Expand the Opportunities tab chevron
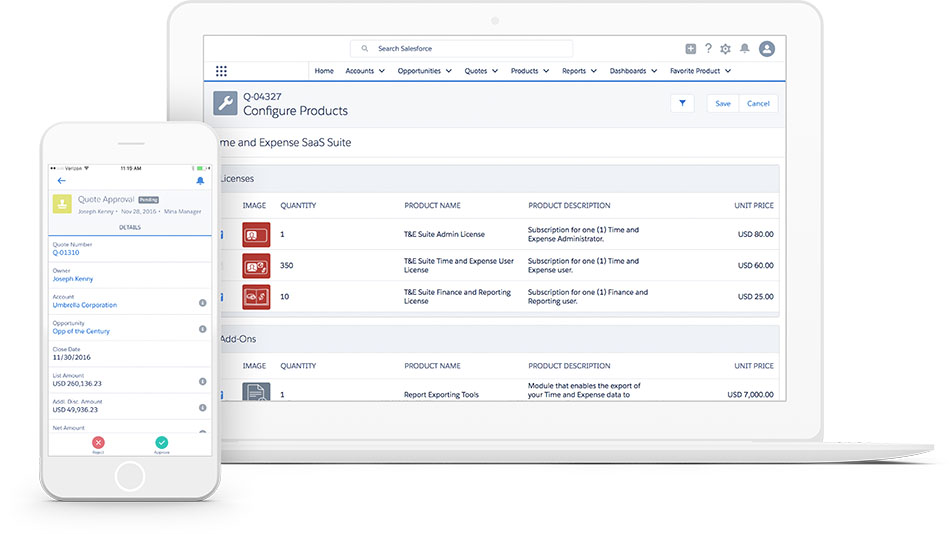This screenshot has width=952, height=534. tap(449, 71)
